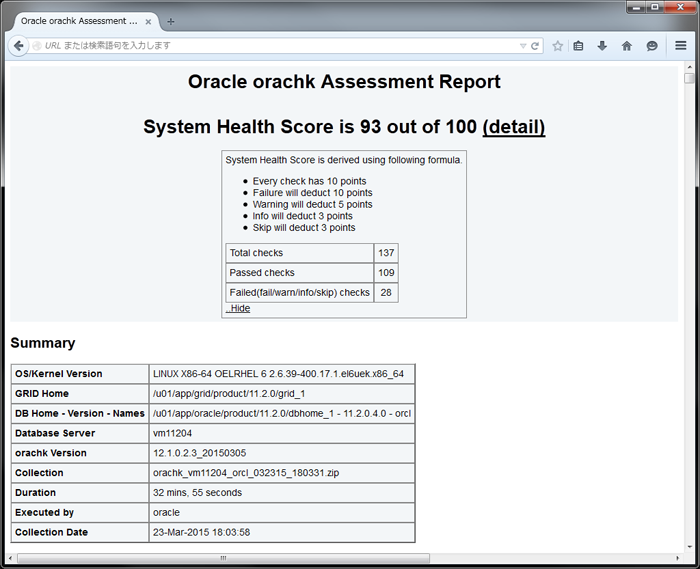Click the Summary heading

point(43,343)
